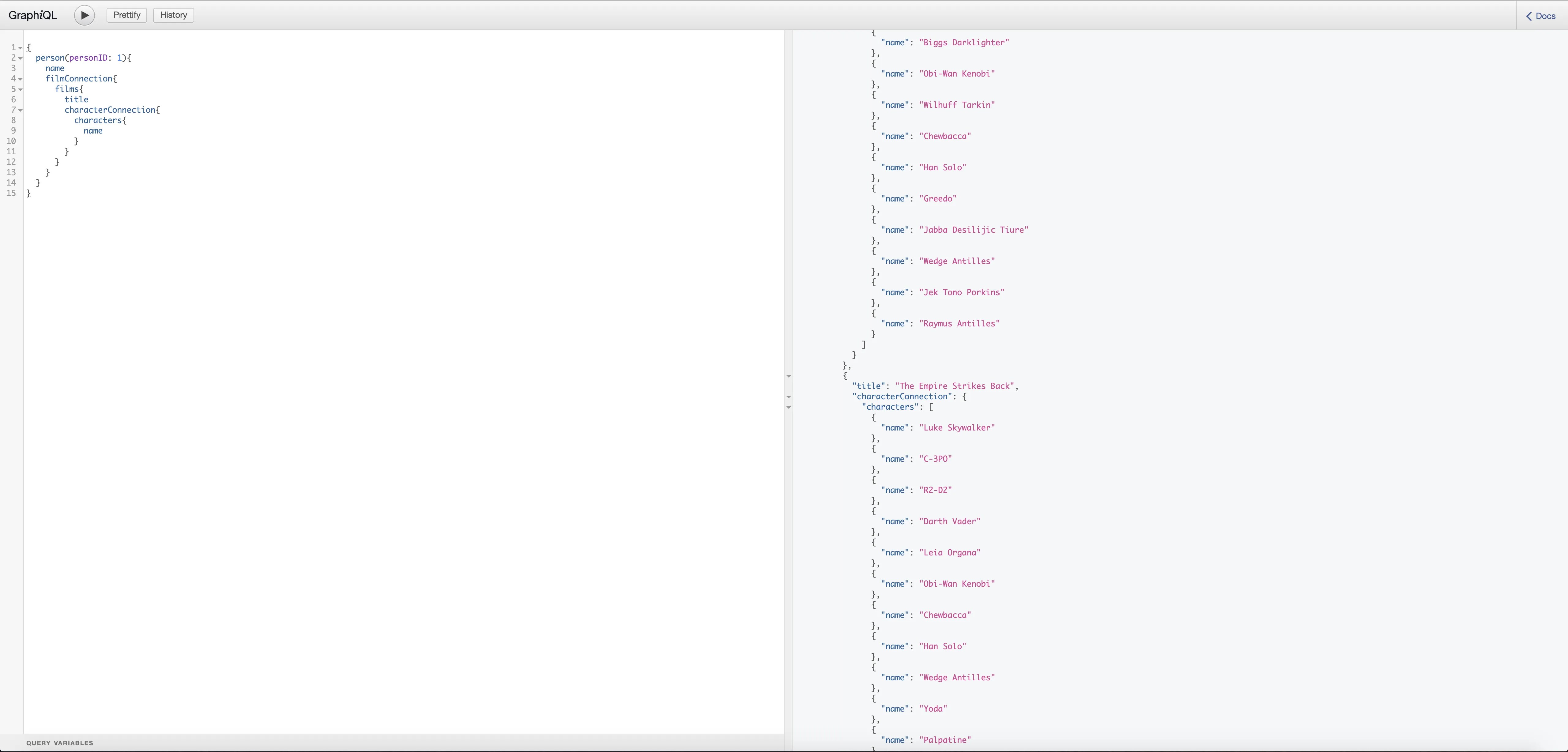Run the query with the Execute play button

85,15
